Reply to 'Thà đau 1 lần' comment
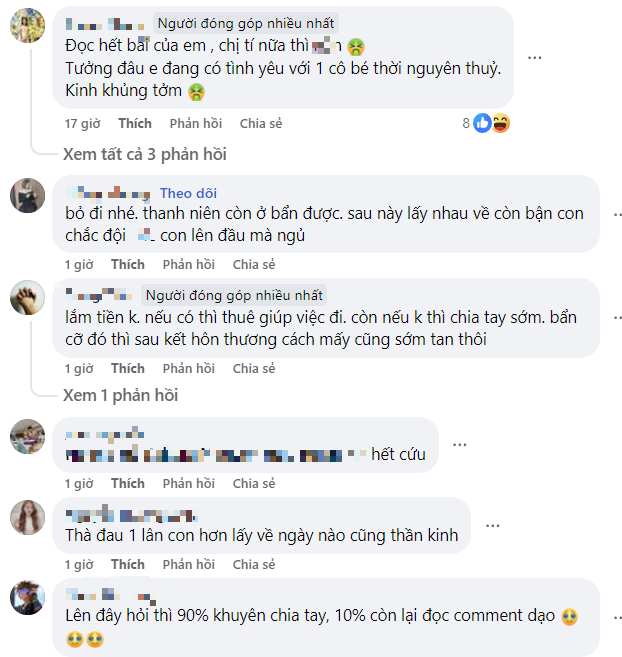This screenshot has height=657, width=622. pos(189,565)
